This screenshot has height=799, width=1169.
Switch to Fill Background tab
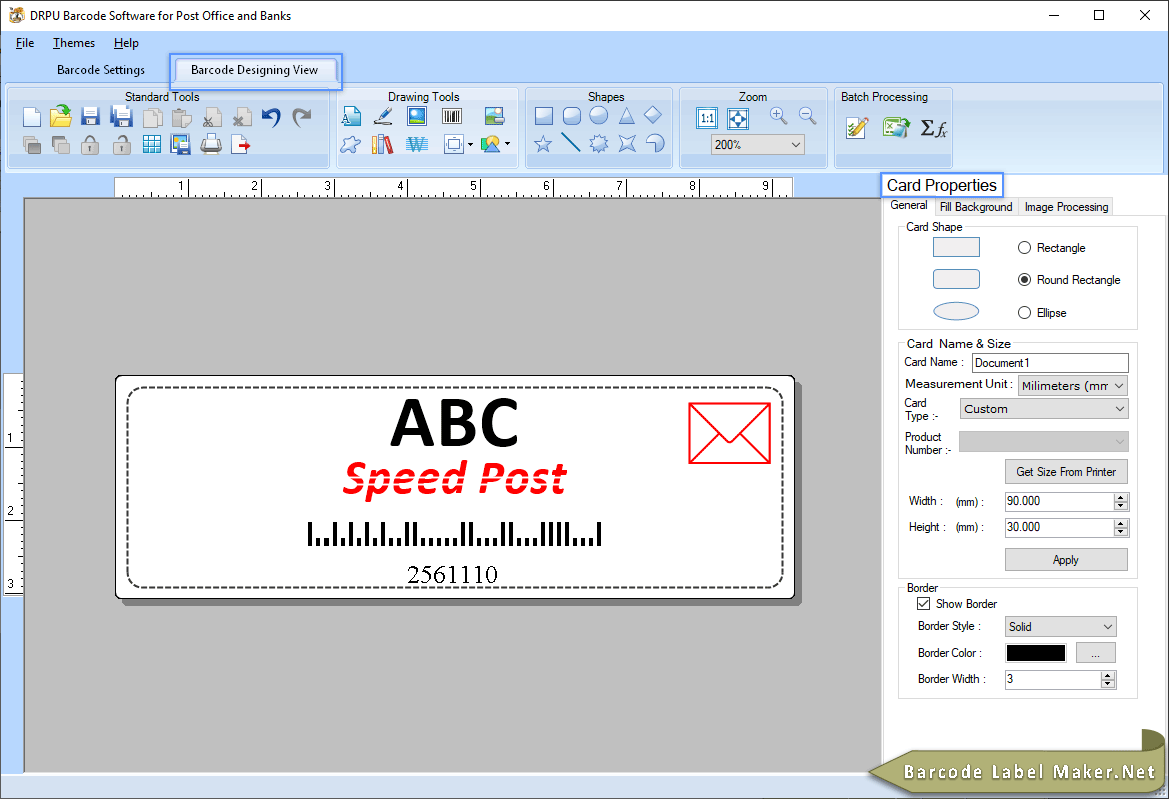click(976, 207)
